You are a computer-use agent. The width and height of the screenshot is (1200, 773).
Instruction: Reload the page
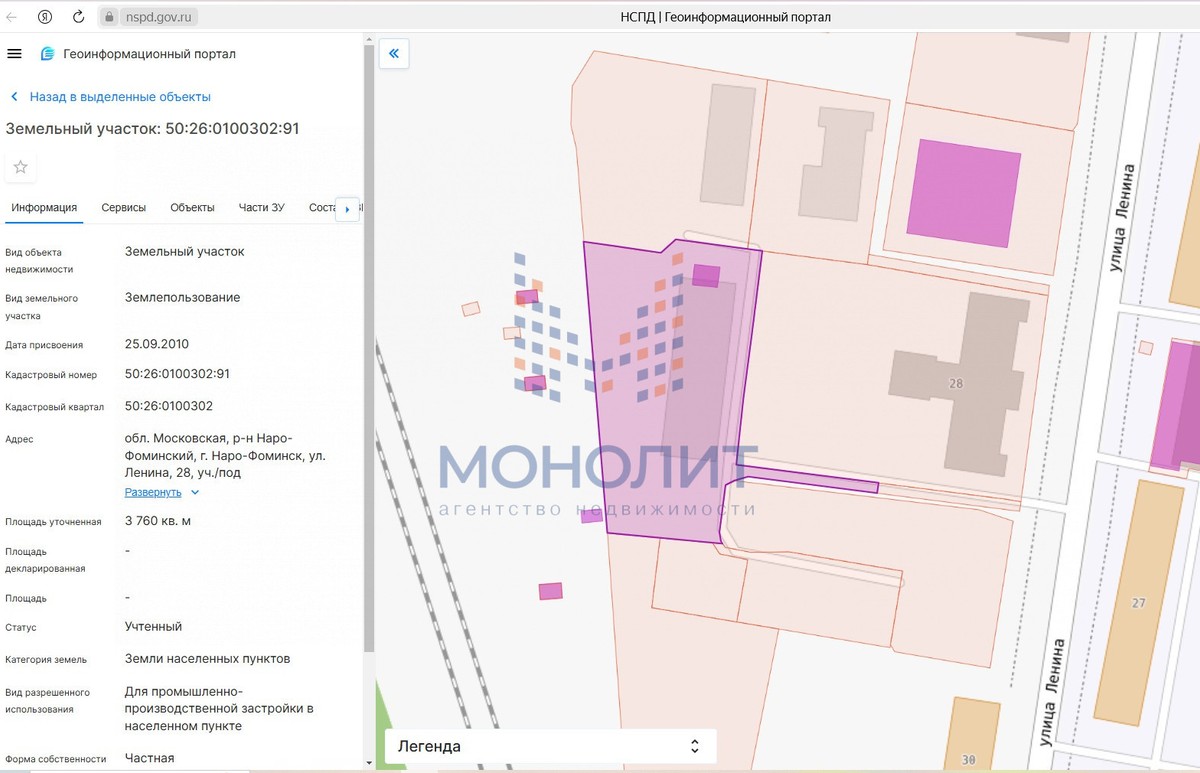78,17
